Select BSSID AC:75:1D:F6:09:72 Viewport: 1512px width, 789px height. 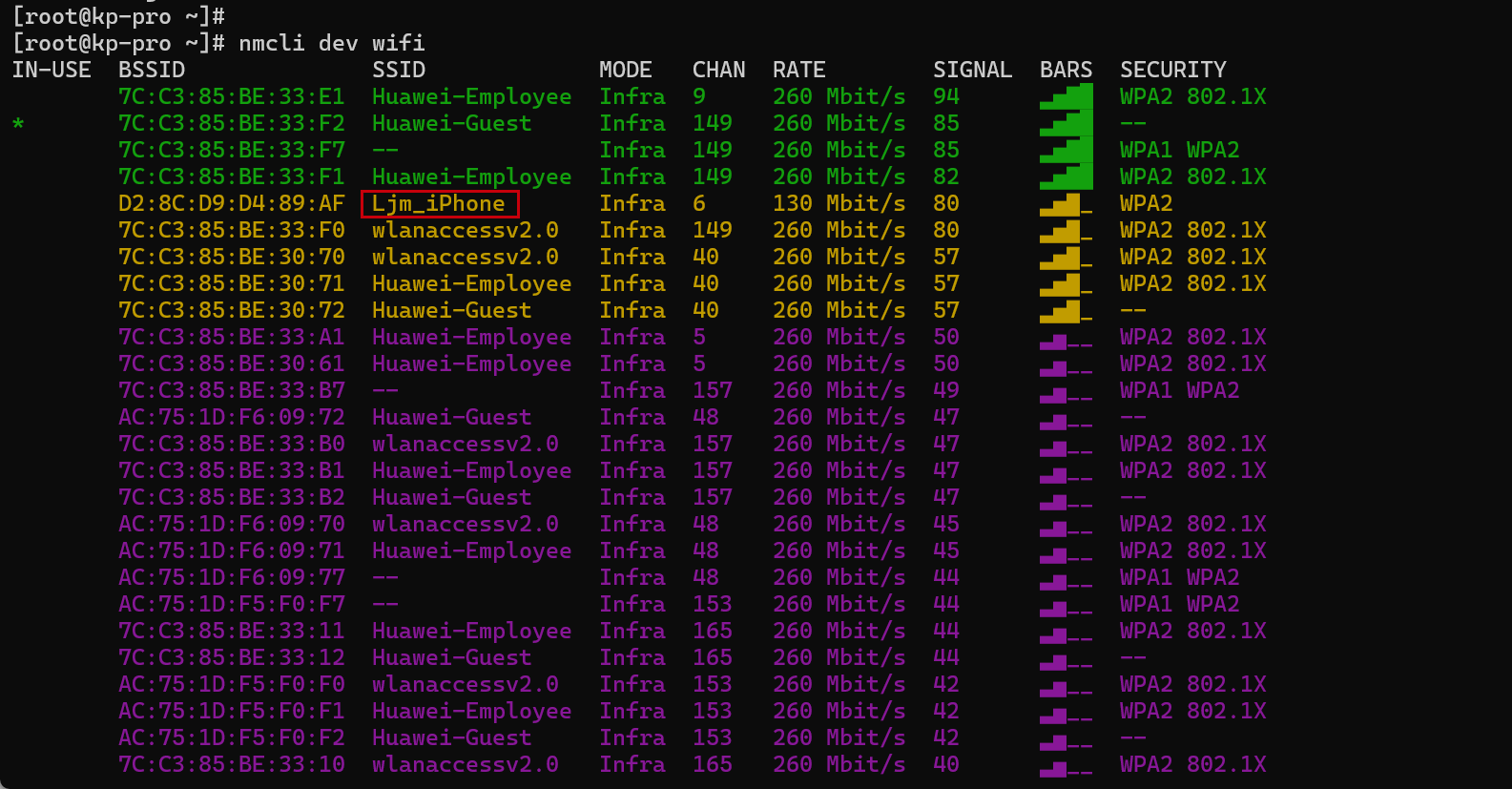[232, 417]
